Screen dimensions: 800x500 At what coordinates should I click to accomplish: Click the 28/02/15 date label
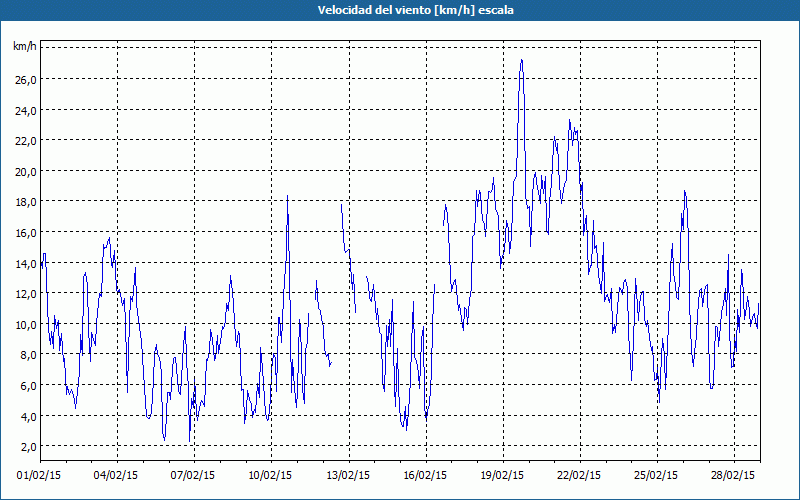coord(733,475)
